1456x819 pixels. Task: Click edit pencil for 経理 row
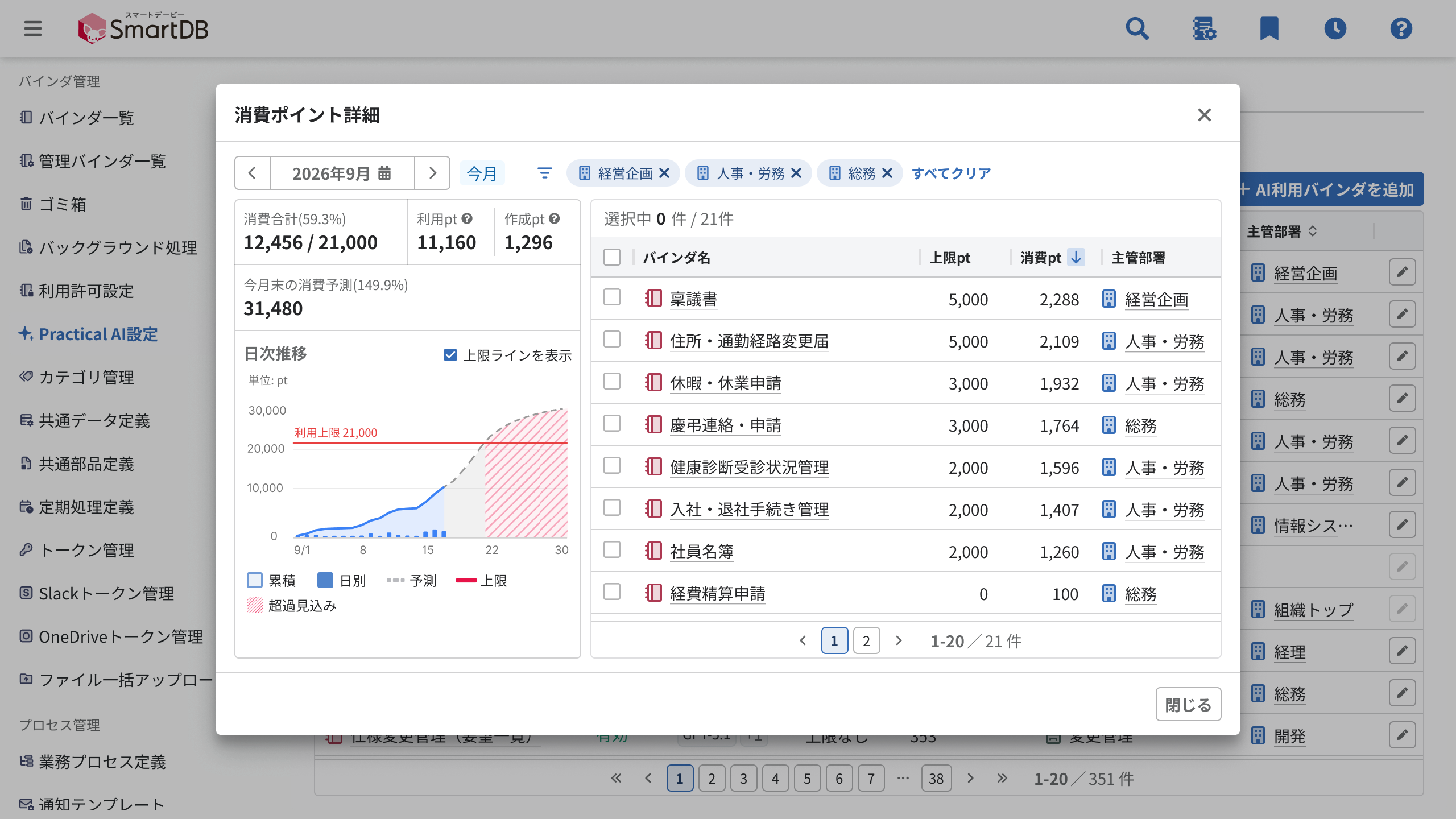pos(1402,651)
